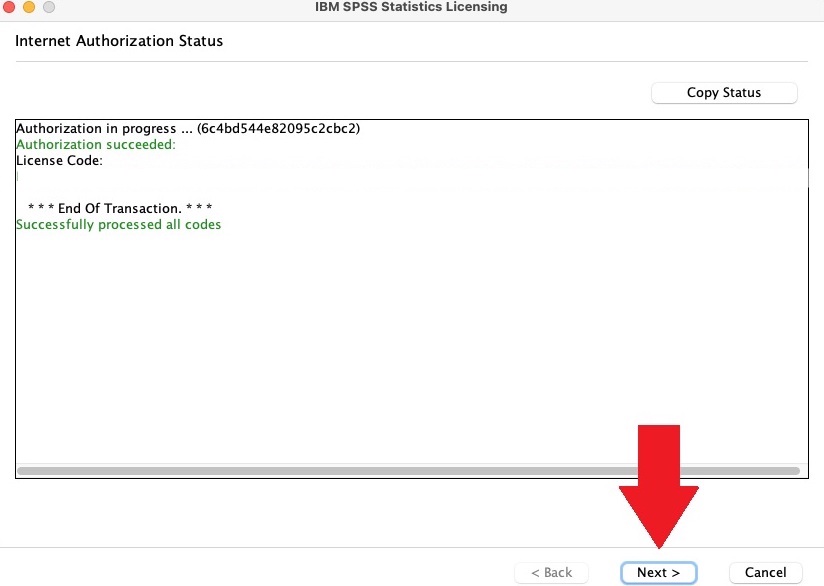Click the 'IBM SPSS Statistics Licensing' title bar
Image resolution: width=824 pixels, height=586 pixels.
[x=411, y=7]
